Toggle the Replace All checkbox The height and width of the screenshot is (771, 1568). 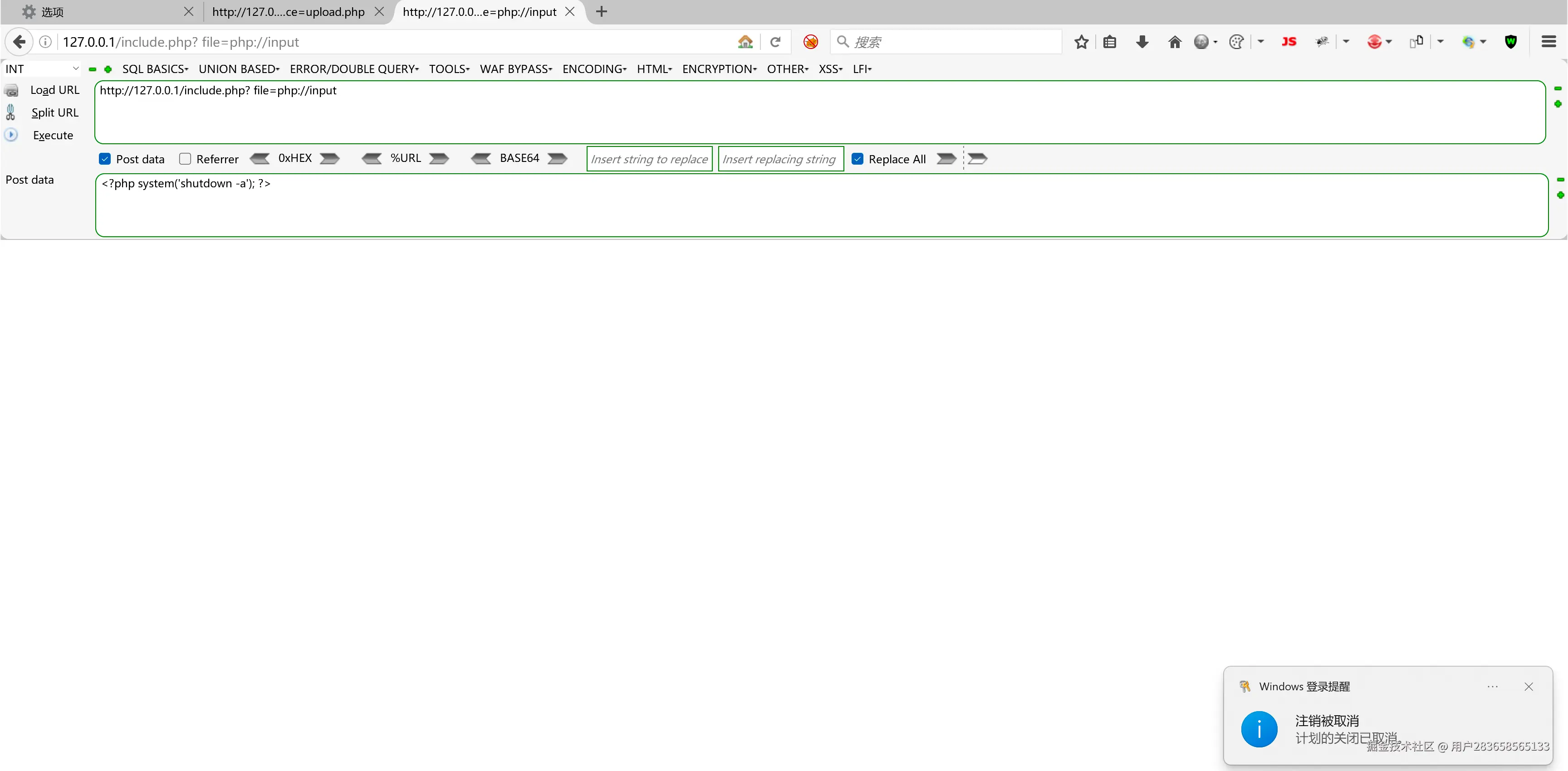point(857,160)
